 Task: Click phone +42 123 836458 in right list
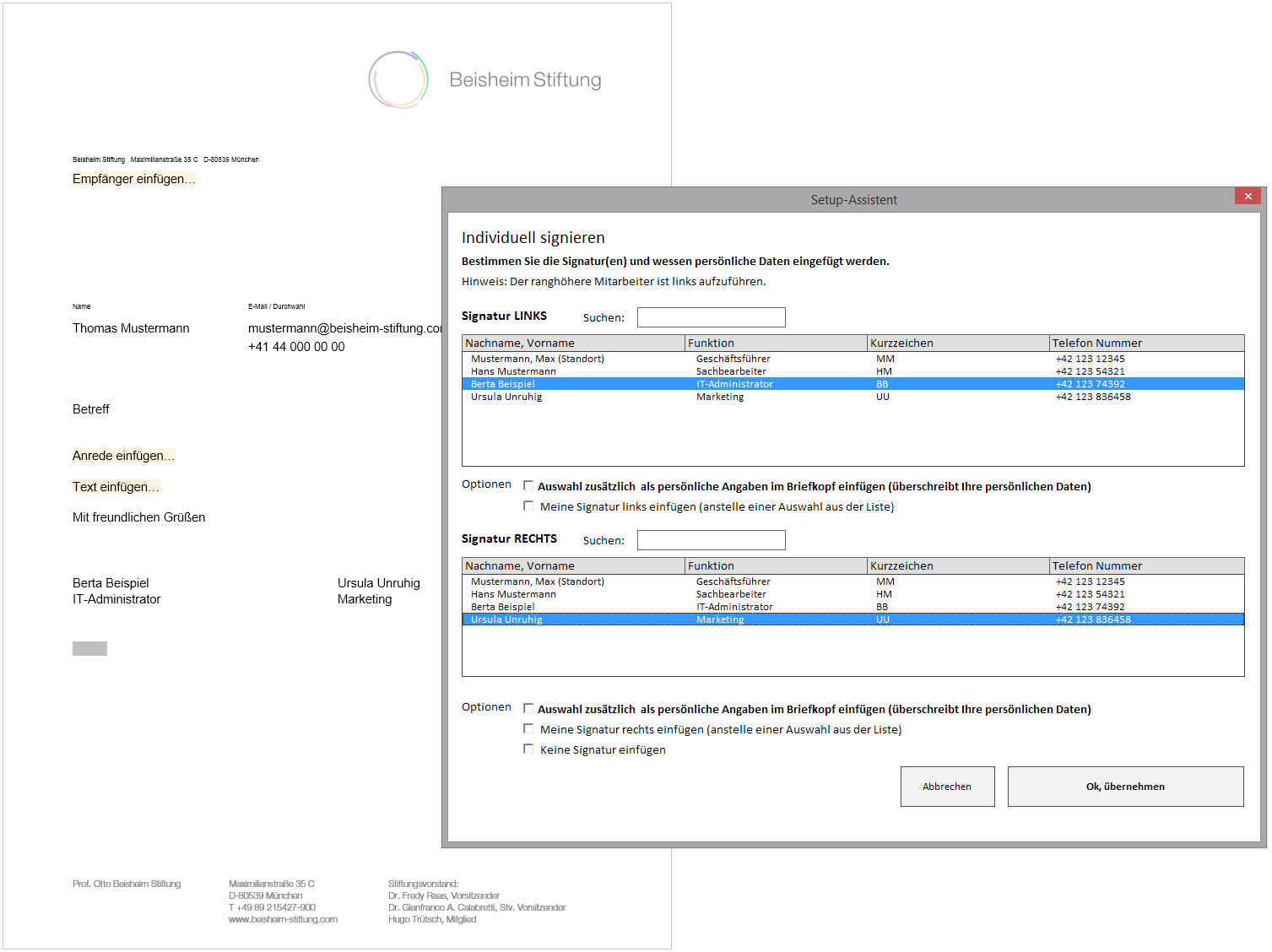pyautogui.click(x=1093, y=619)
